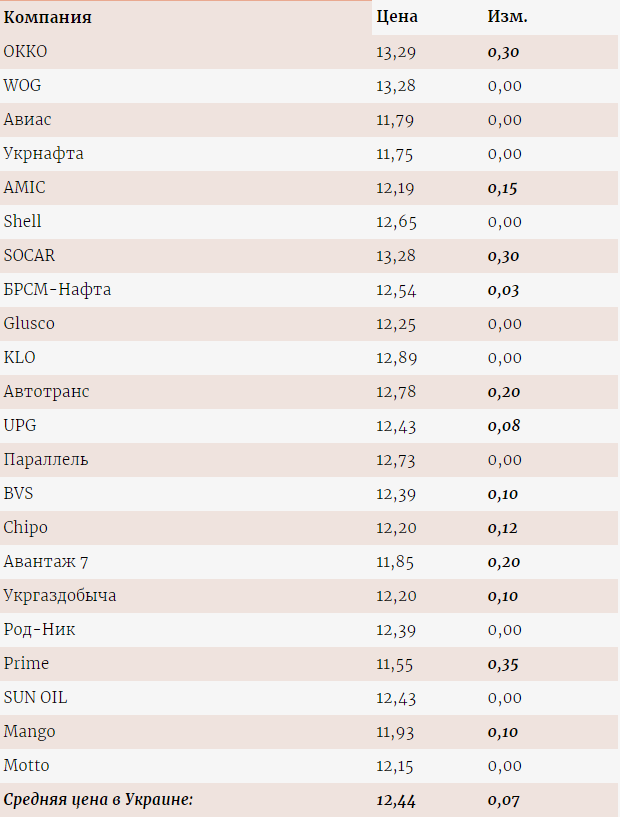This screenshot has width=620, height=817.
Task: Select the Shell company row
Action: (x=309, y=222)
